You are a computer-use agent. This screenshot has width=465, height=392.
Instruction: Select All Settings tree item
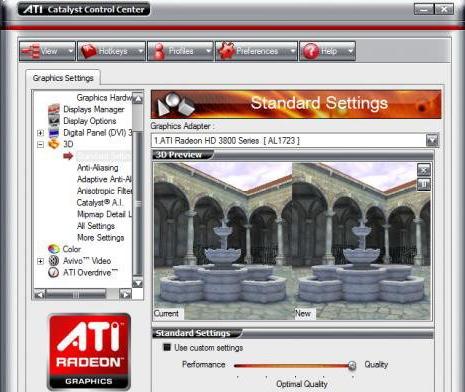pyautogui.click(x=96, y=226)
